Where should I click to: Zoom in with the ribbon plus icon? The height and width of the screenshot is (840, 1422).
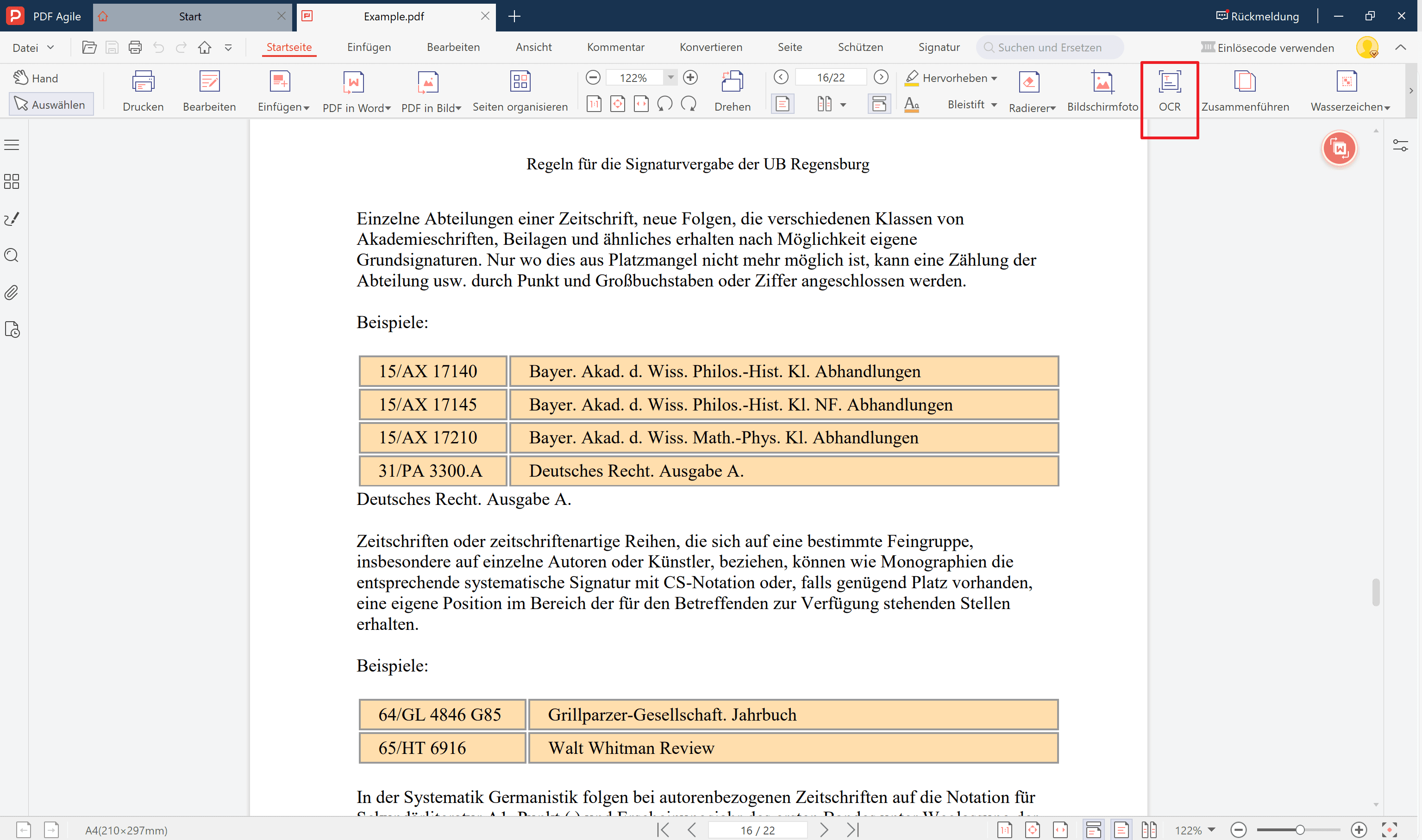point(690,77)
